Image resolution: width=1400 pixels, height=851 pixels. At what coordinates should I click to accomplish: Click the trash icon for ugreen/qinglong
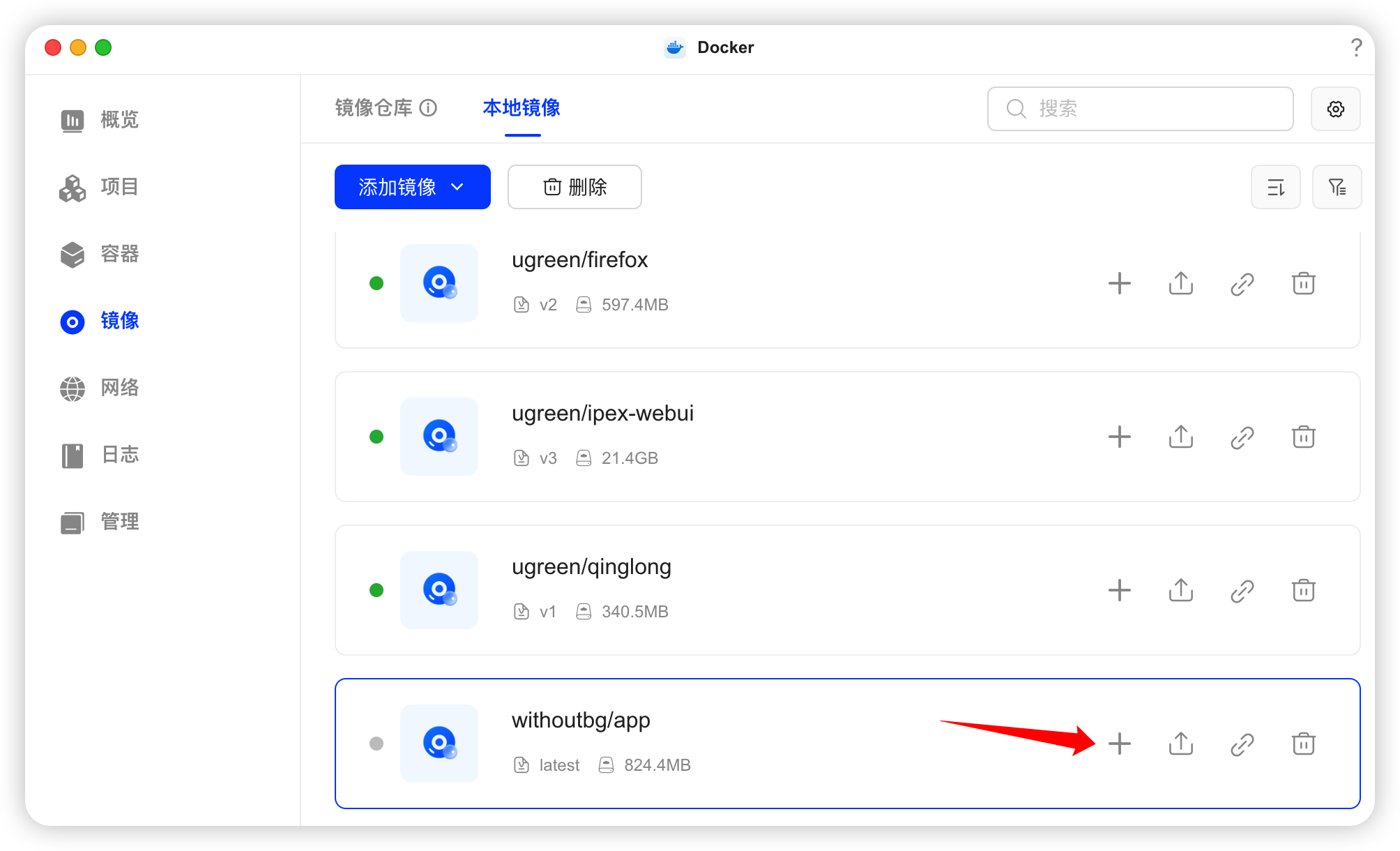[1303, 590]
